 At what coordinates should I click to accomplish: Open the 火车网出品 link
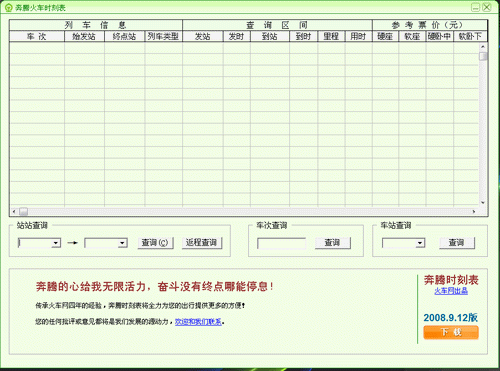[x=451, y=291]
